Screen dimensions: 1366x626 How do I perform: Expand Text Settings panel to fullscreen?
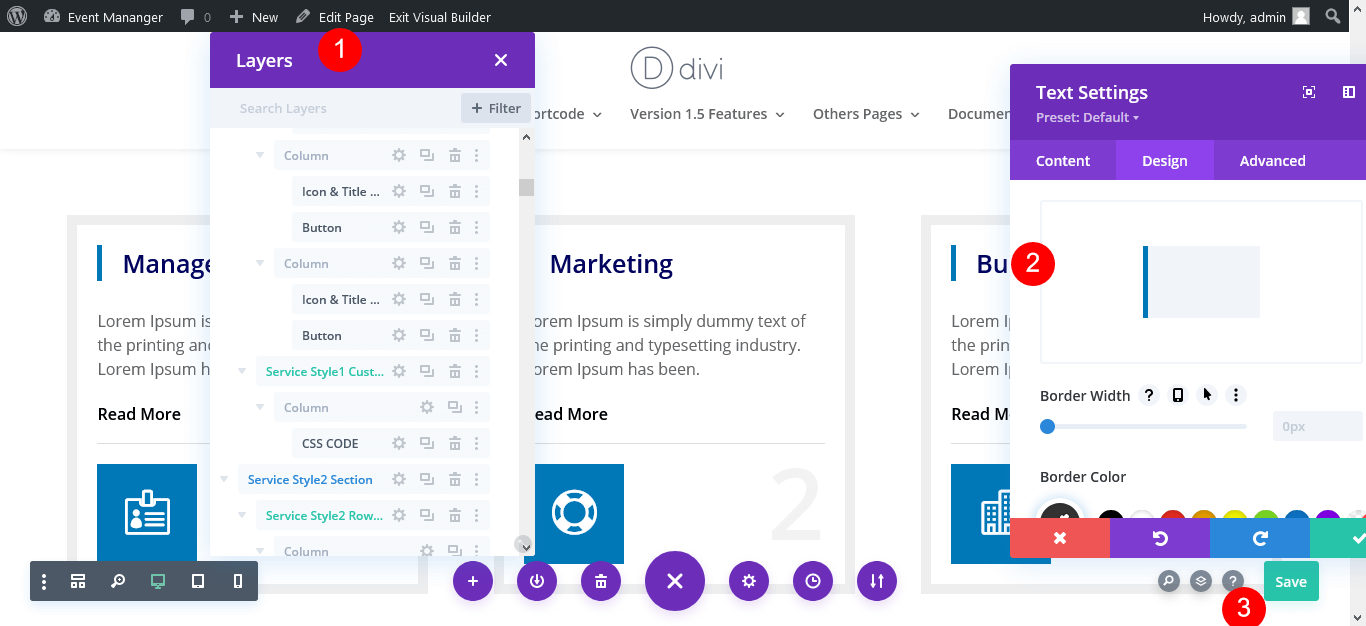pyautogui.click(x=1309, y=92)
